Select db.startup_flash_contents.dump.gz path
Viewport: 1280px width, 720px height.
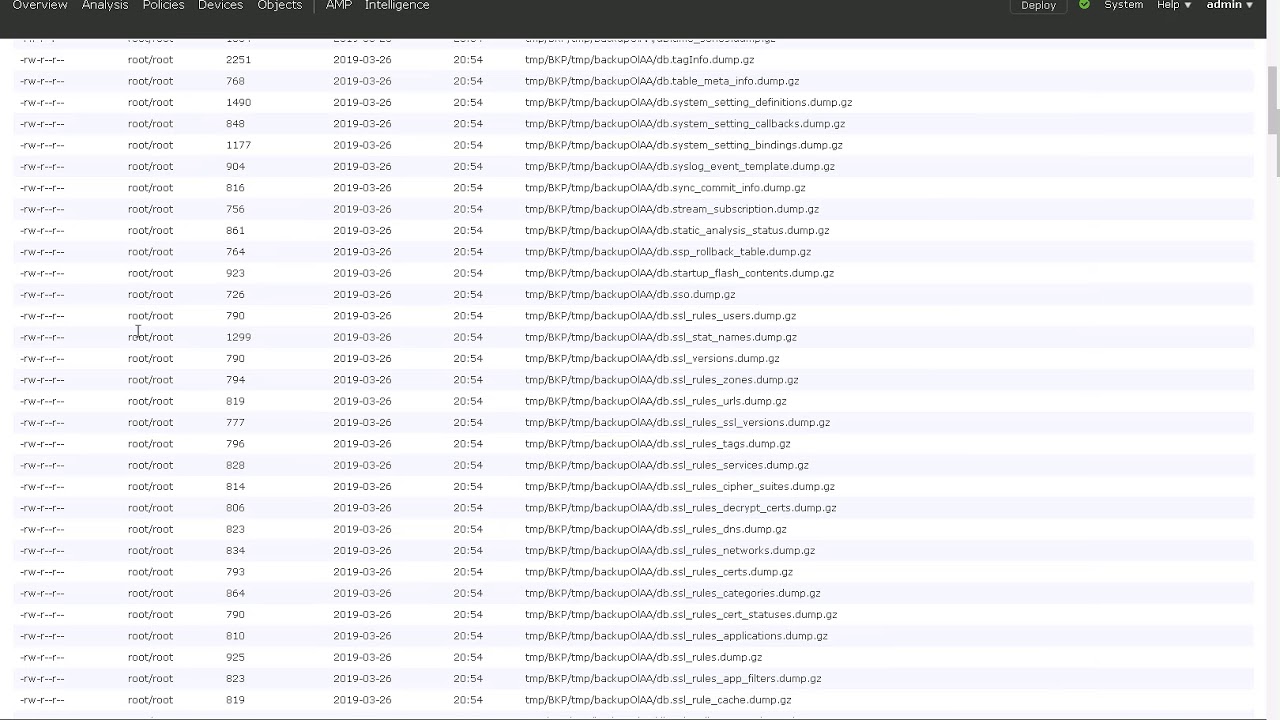click(679, 273)
